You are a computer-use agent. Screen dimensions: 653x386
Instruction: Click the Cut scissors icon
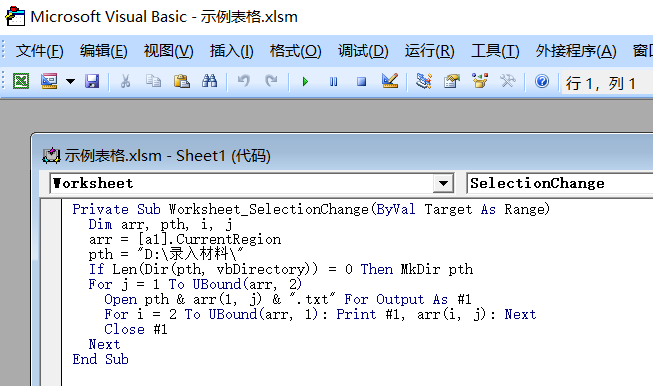[125, 81]
